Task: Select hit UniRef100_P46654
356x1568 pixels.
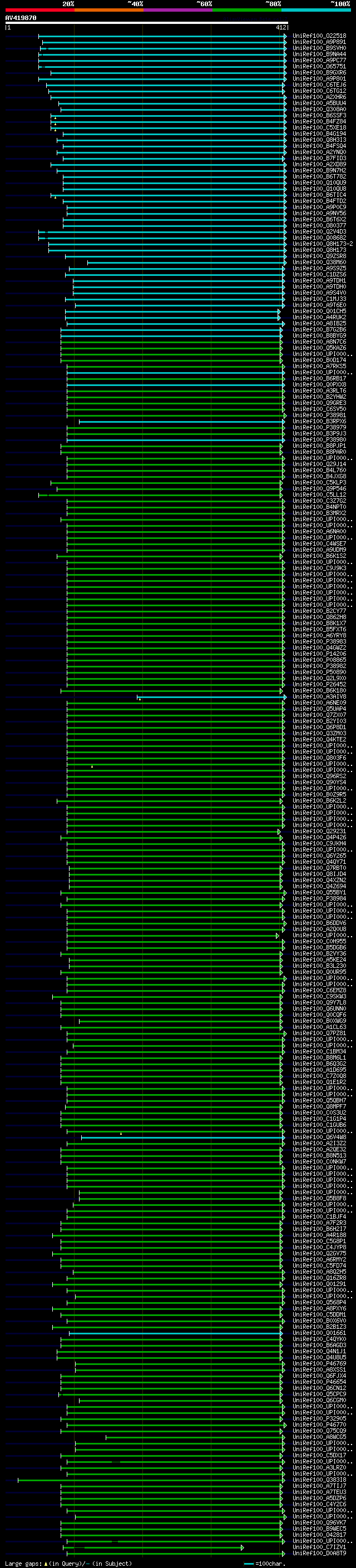Action: (x=319, y=1382)
